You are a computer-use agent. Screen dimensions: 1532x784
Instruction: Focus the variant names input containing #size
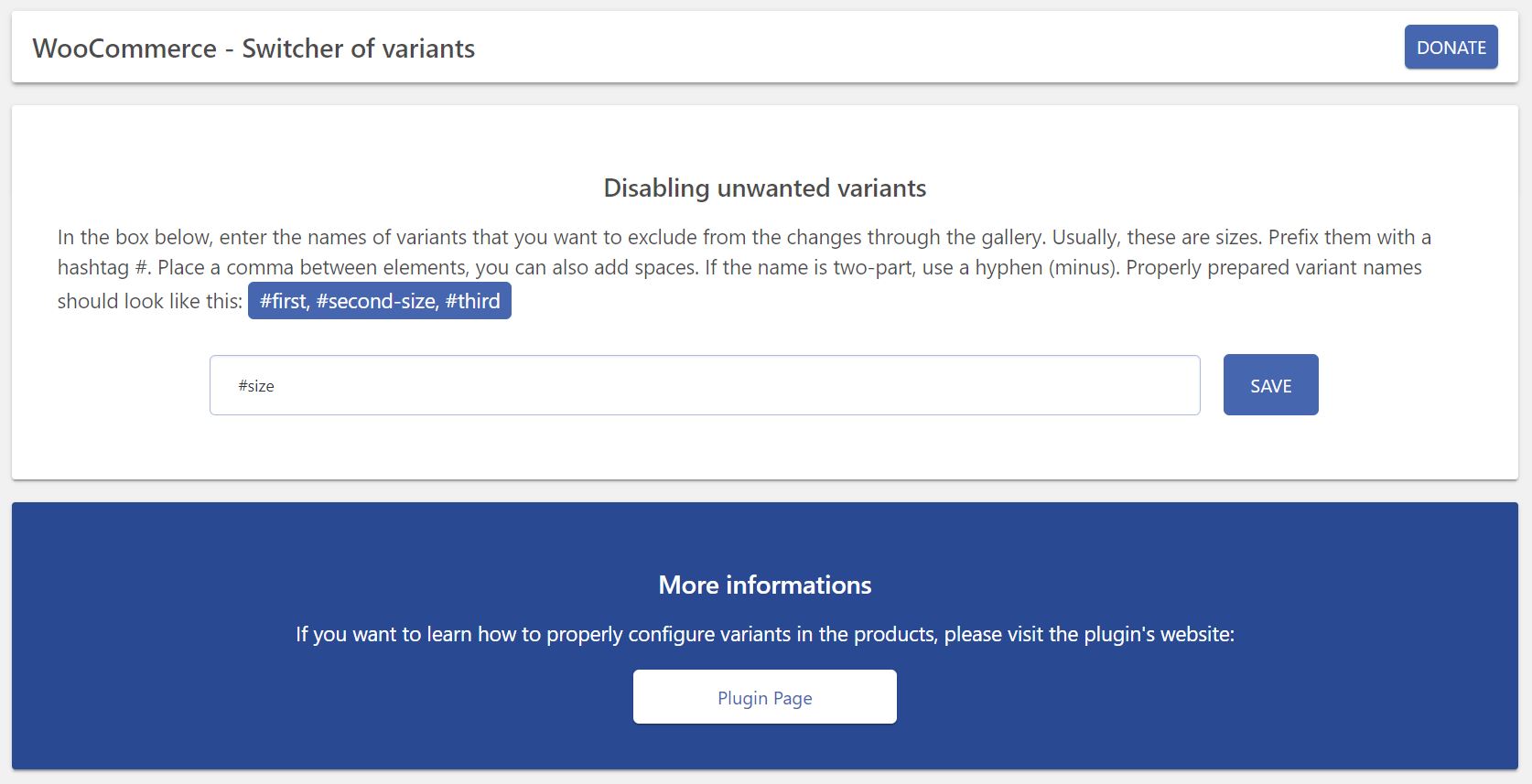pos(705,385)
